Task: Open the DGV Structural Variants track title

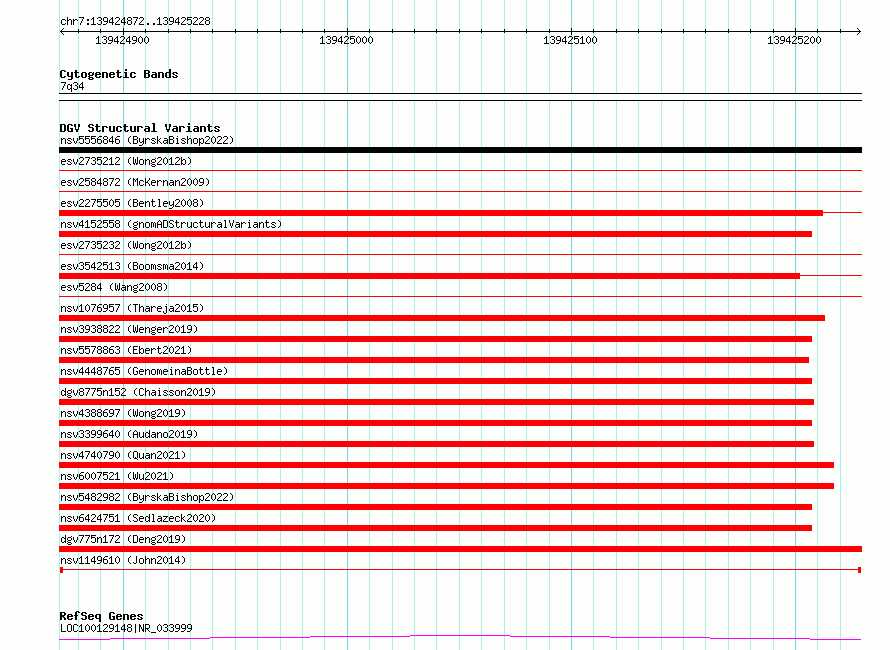Action: (140, 128)
